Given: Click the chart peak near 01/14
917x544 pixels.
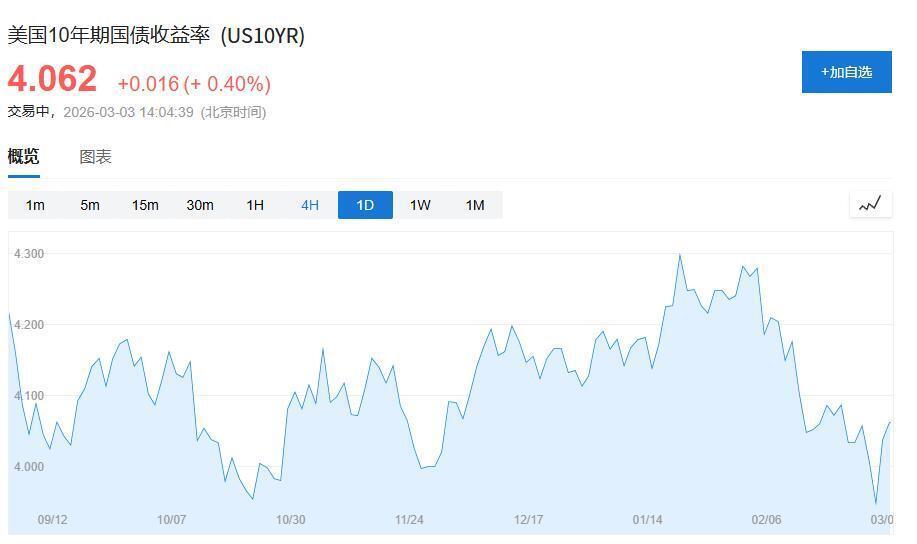Looking at the screenshot, I should click(680, 255).
